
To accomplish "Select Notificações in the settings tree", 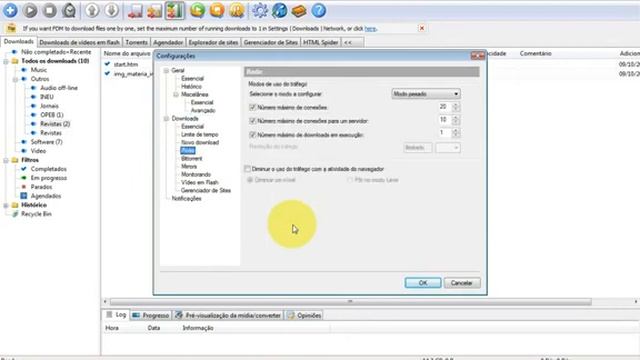I will coord(187,198).
